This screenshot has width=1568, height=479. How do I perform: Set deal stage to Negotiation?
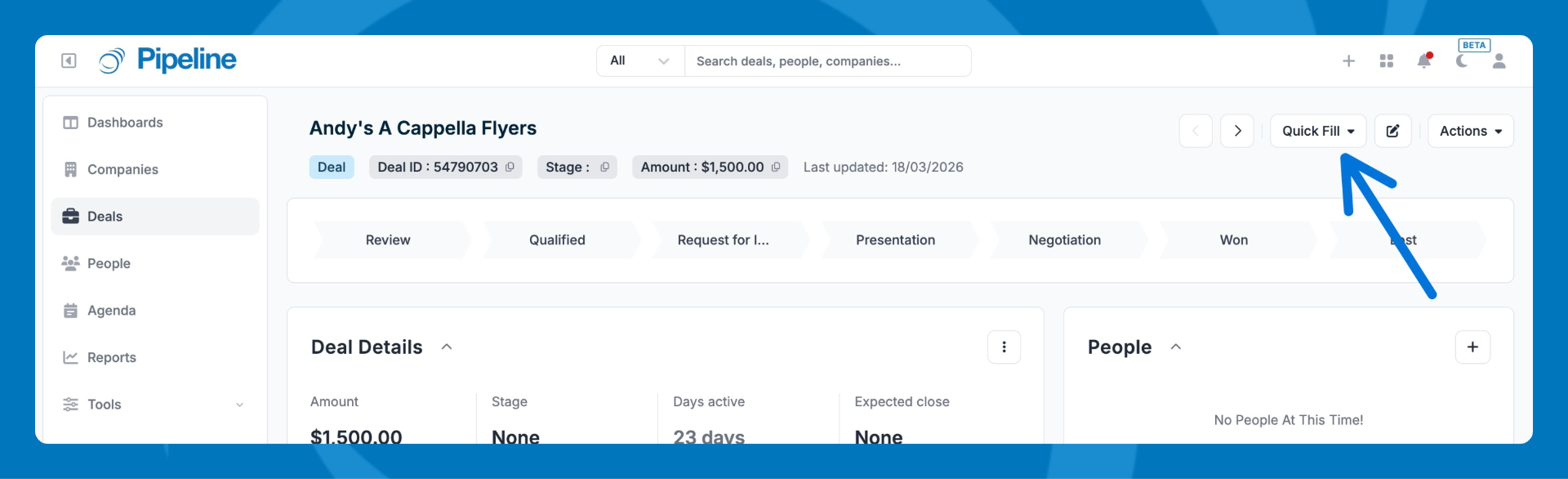pos(1064,240)
